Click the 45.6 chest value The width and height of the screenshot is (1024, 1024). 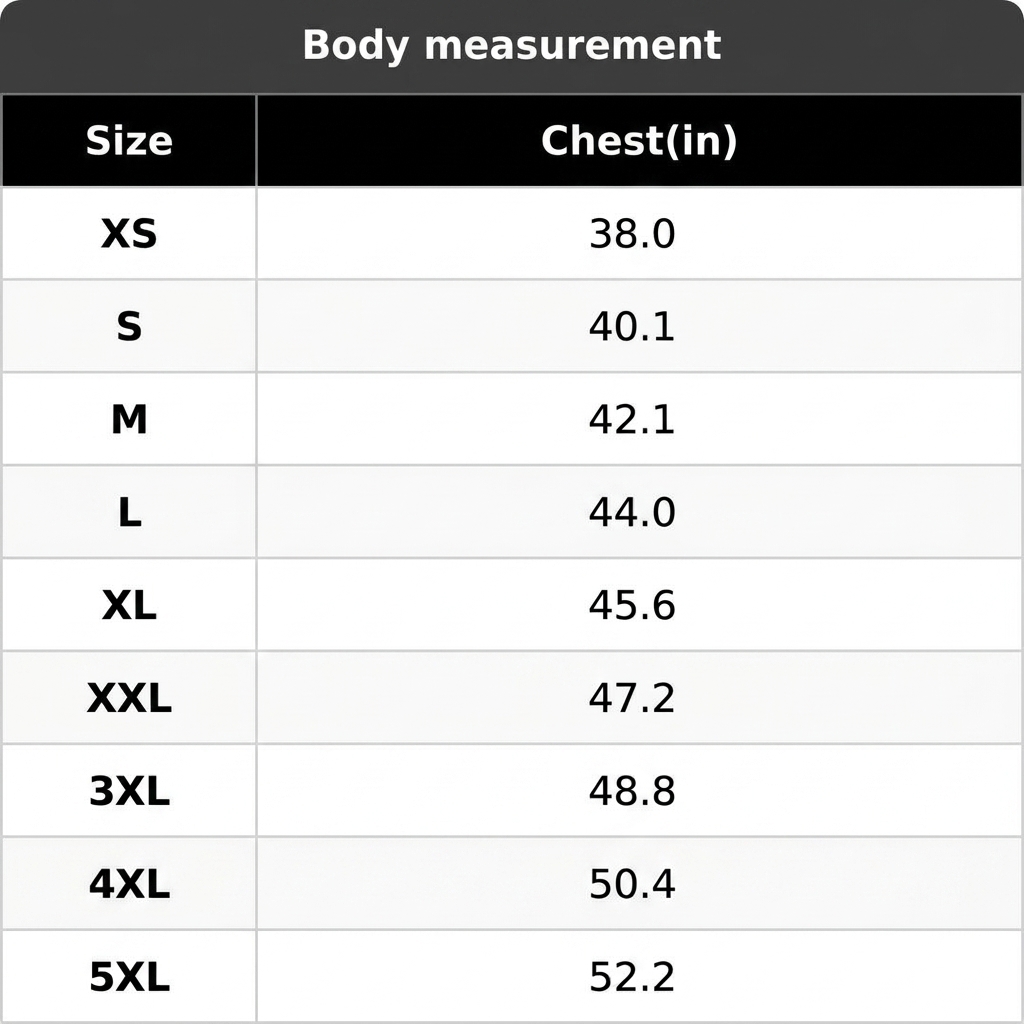[632, 605]
